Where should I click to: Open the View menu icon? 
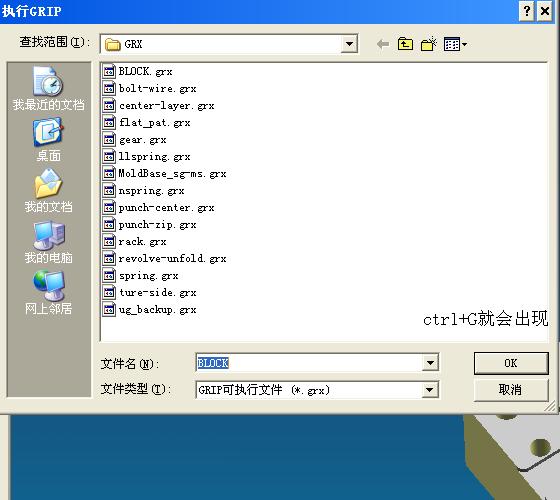pyautogui.click(x=455, y=44)
